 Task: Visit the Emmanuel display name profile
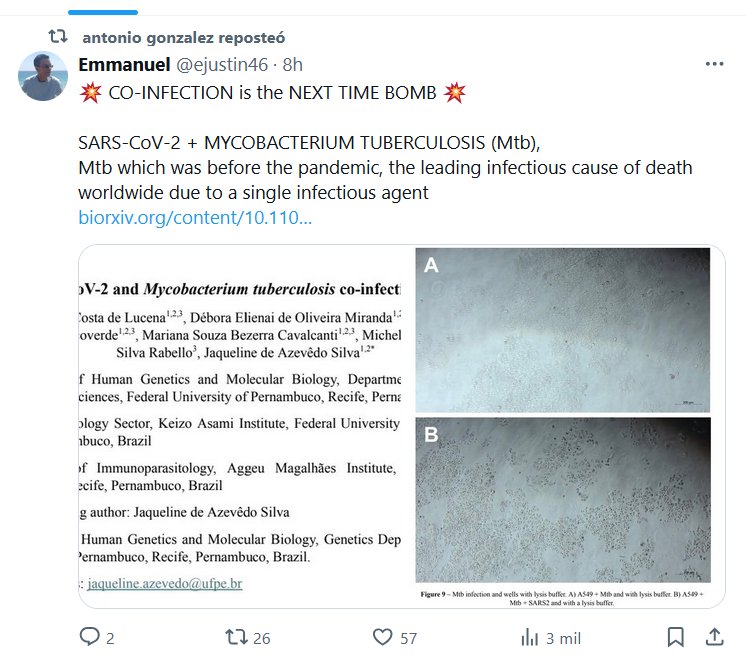click(124, 64)
